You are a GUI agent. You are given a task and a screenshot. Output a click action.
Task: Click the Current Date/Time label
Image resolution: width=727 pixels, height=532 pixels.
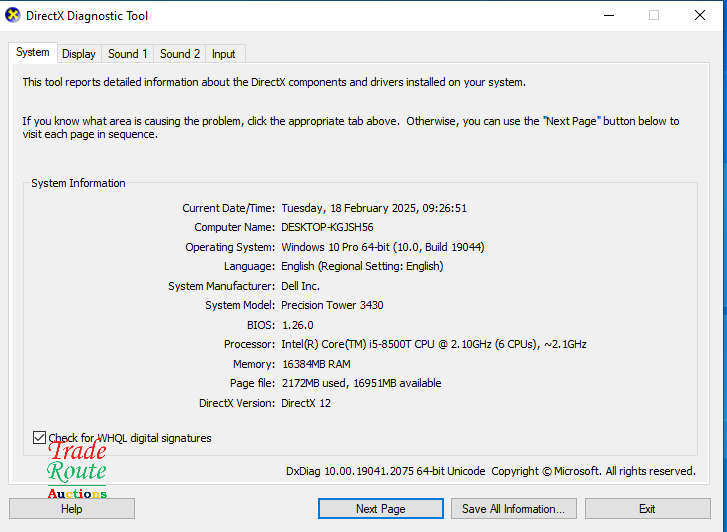[229, 208]
